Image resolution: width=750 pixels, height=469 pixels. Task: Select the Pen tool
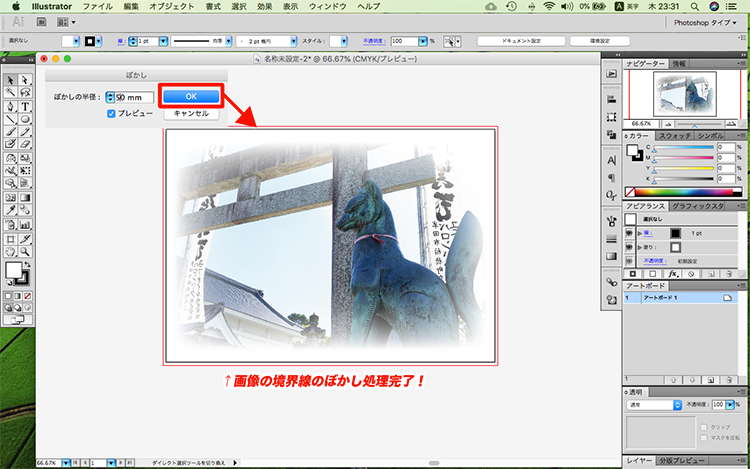[x=10, y=105]
